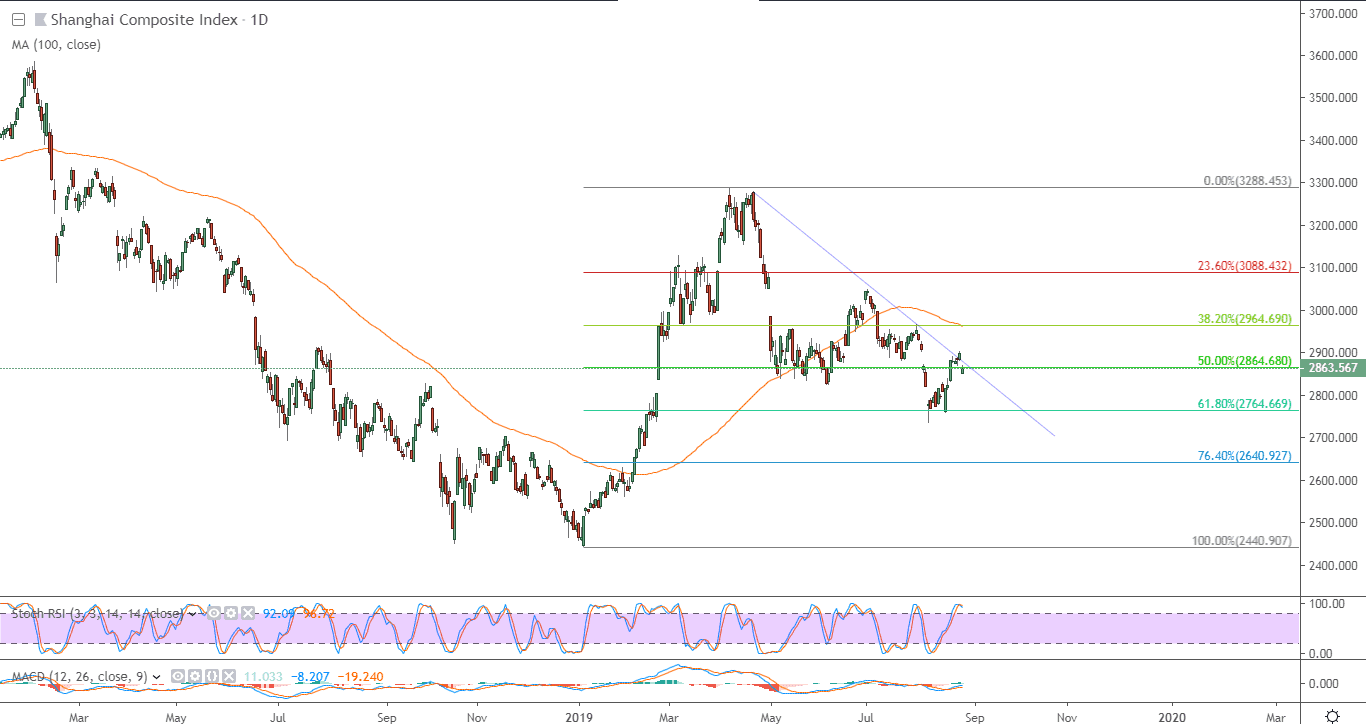Screen dimensions: 1366x724
Task: Open MACD settings via the gear icon
Action: pyautogui.click(x=194, y=677)
